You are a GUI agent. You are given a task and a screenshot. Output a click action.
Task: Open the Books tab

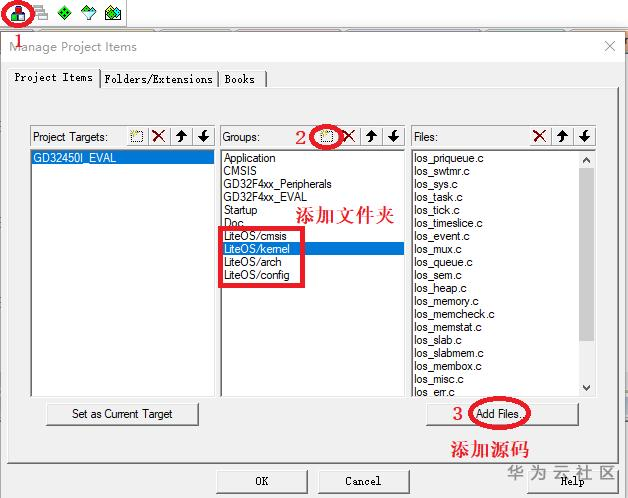pyautogui.click(x=242, y=79)
